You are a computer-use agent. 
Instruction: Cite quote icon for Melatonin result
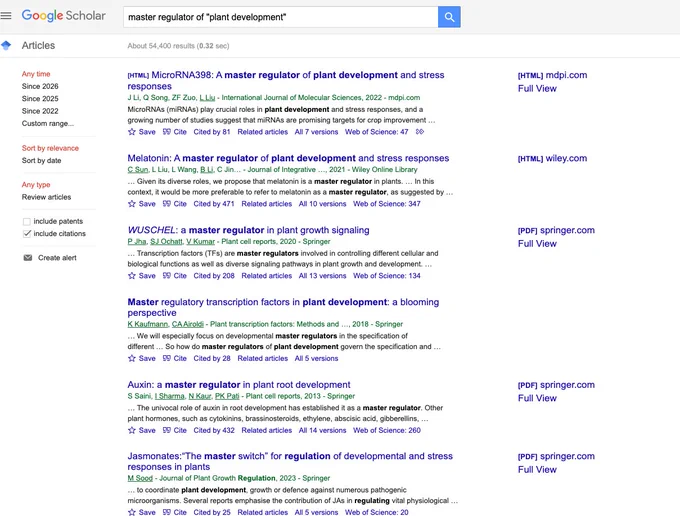pyautogui.click(x=167, y=204)
